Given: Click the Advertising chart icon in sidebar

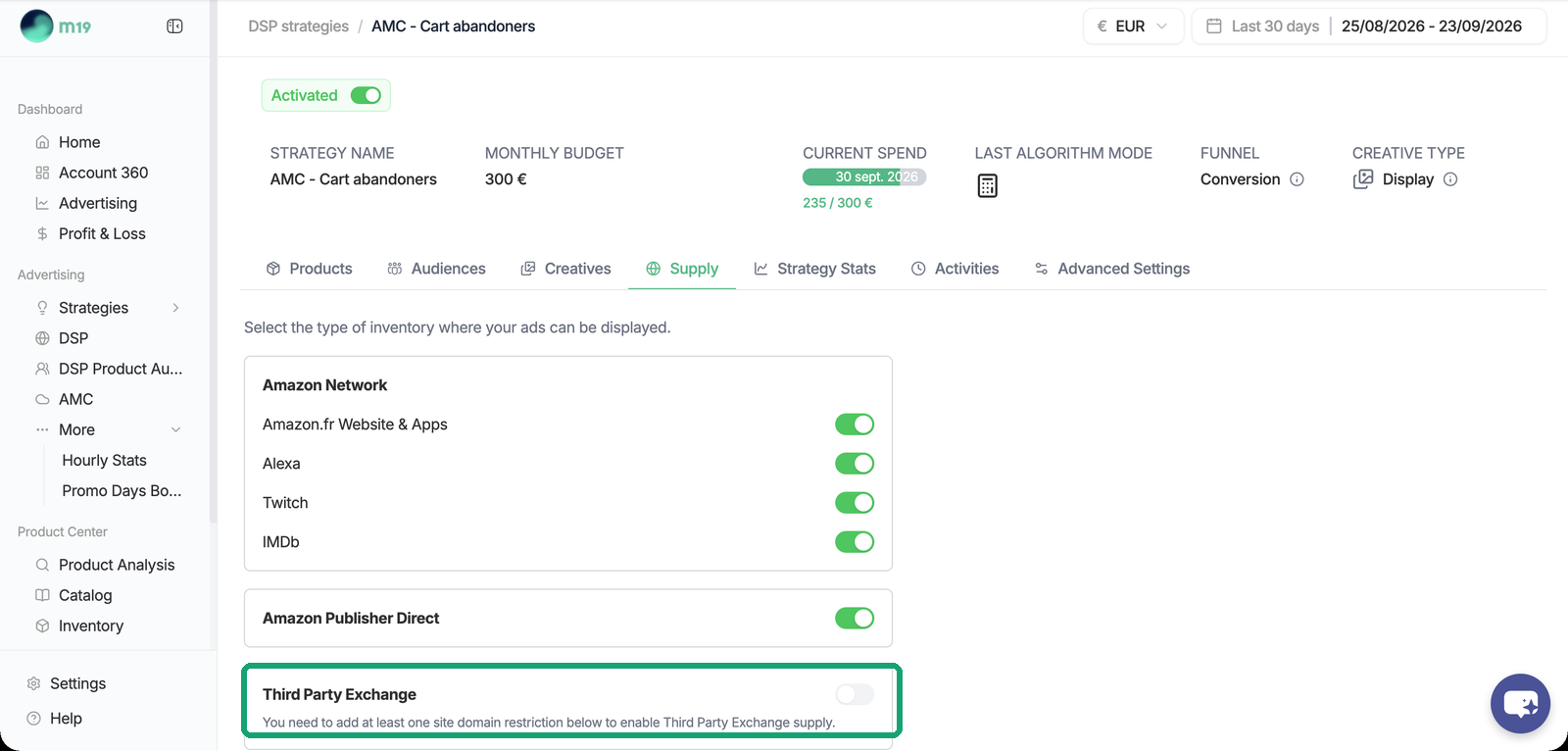Looking at the screenshot, I should (42, 203).
